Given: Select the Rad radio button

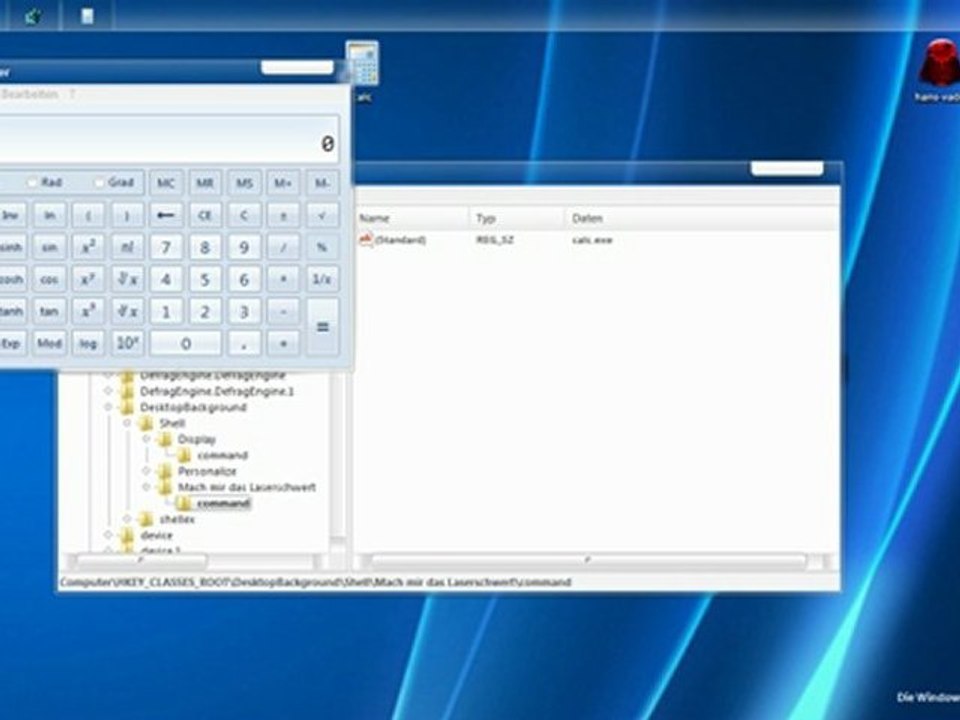Looking at the screenshot, I should [x=32, y=182].
